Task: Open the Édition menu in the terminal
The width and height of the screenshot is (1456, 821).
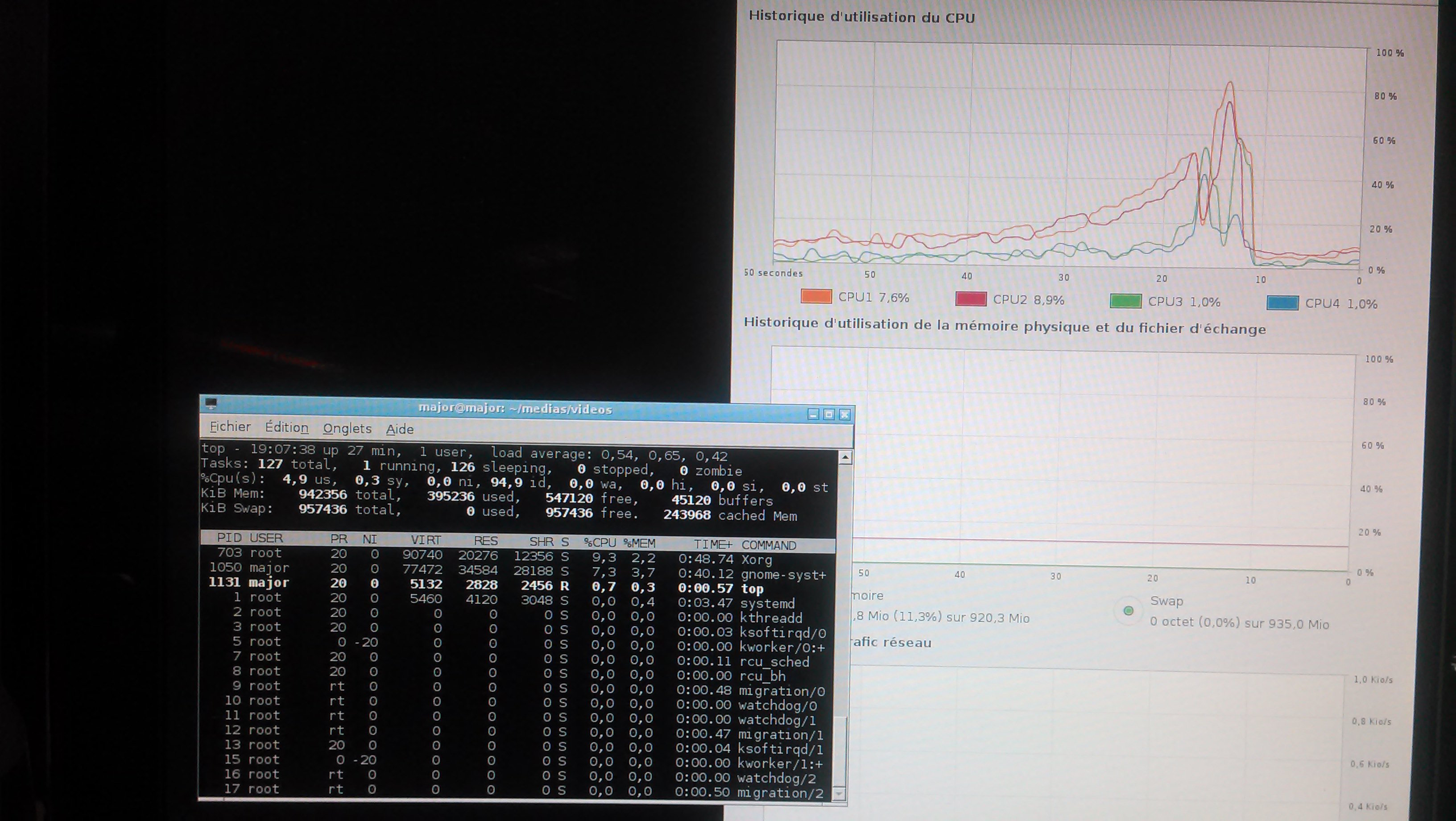Action: [x=287, y=427]
